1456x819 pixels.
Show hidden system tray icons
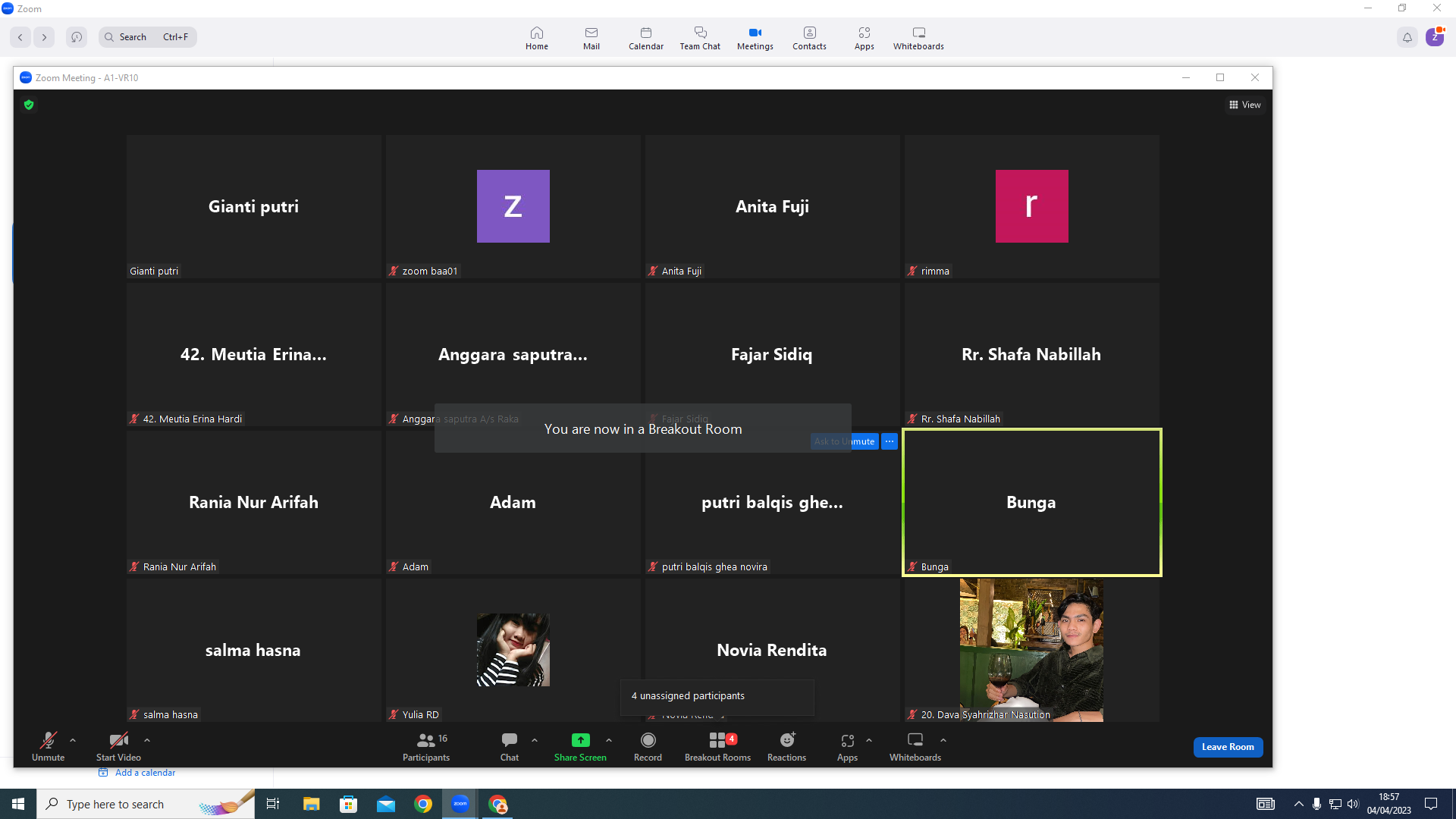[x=1298, y=804]
